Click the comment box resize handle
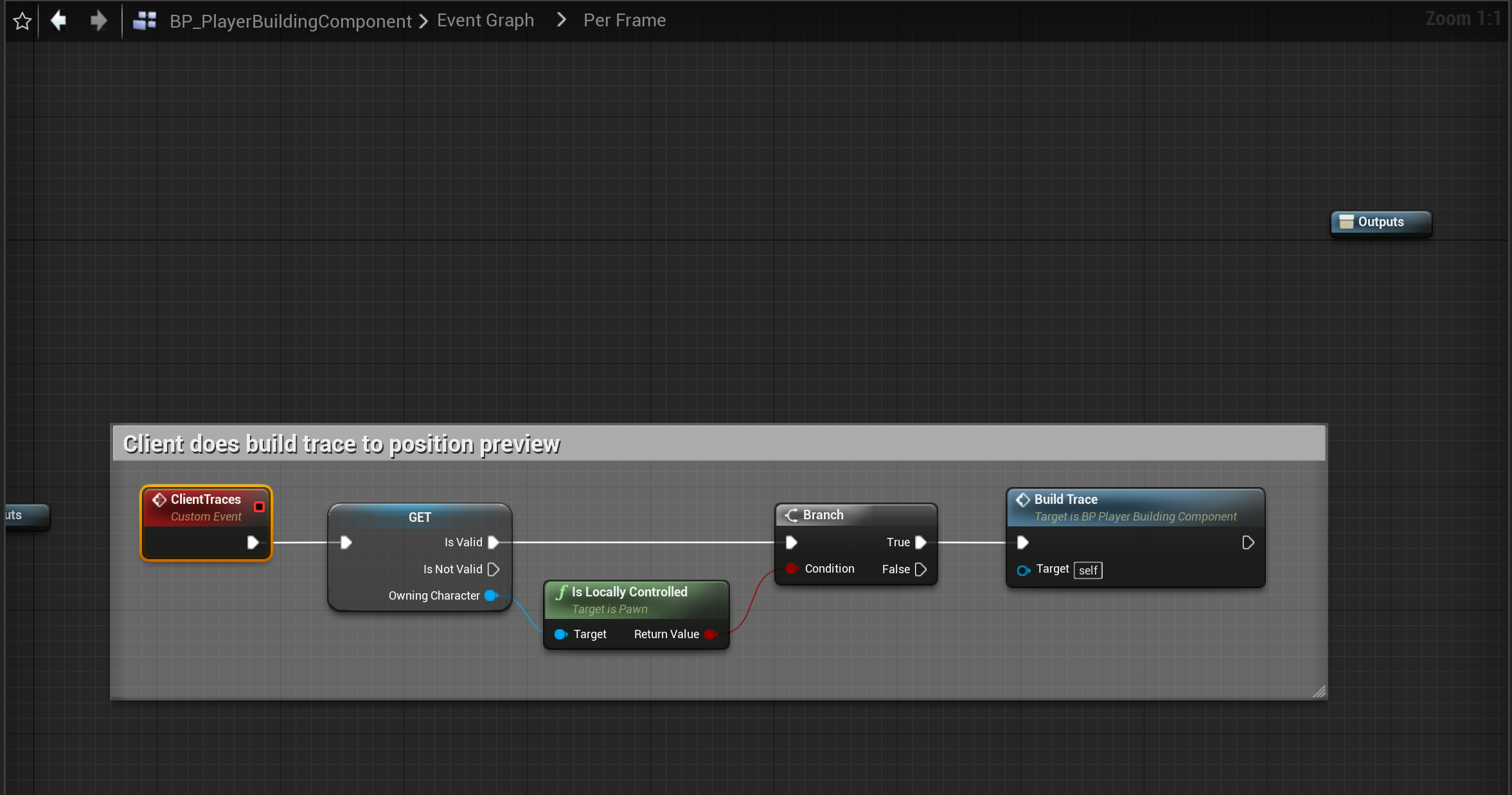Image resolution: width=1512 pixels, height=795 pixels. [1319, 692]
